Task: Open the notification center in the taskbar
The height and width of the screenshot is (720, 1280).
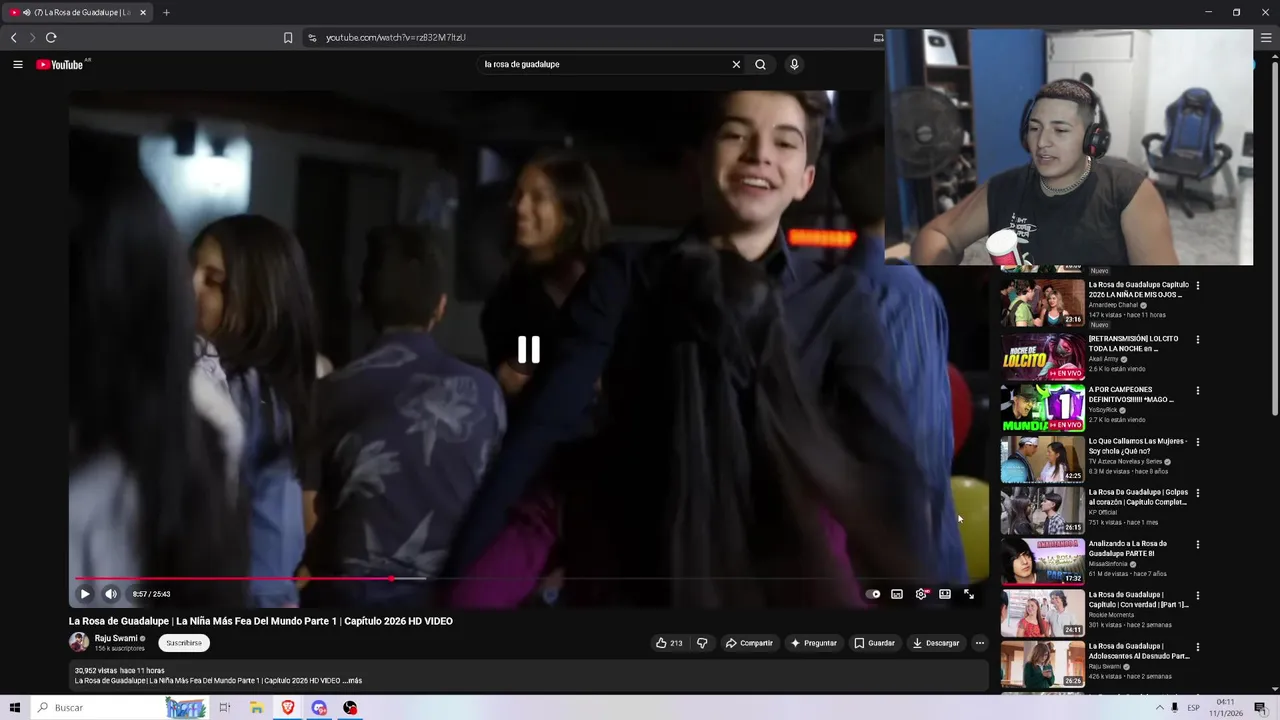Action: click(1260, 708)
